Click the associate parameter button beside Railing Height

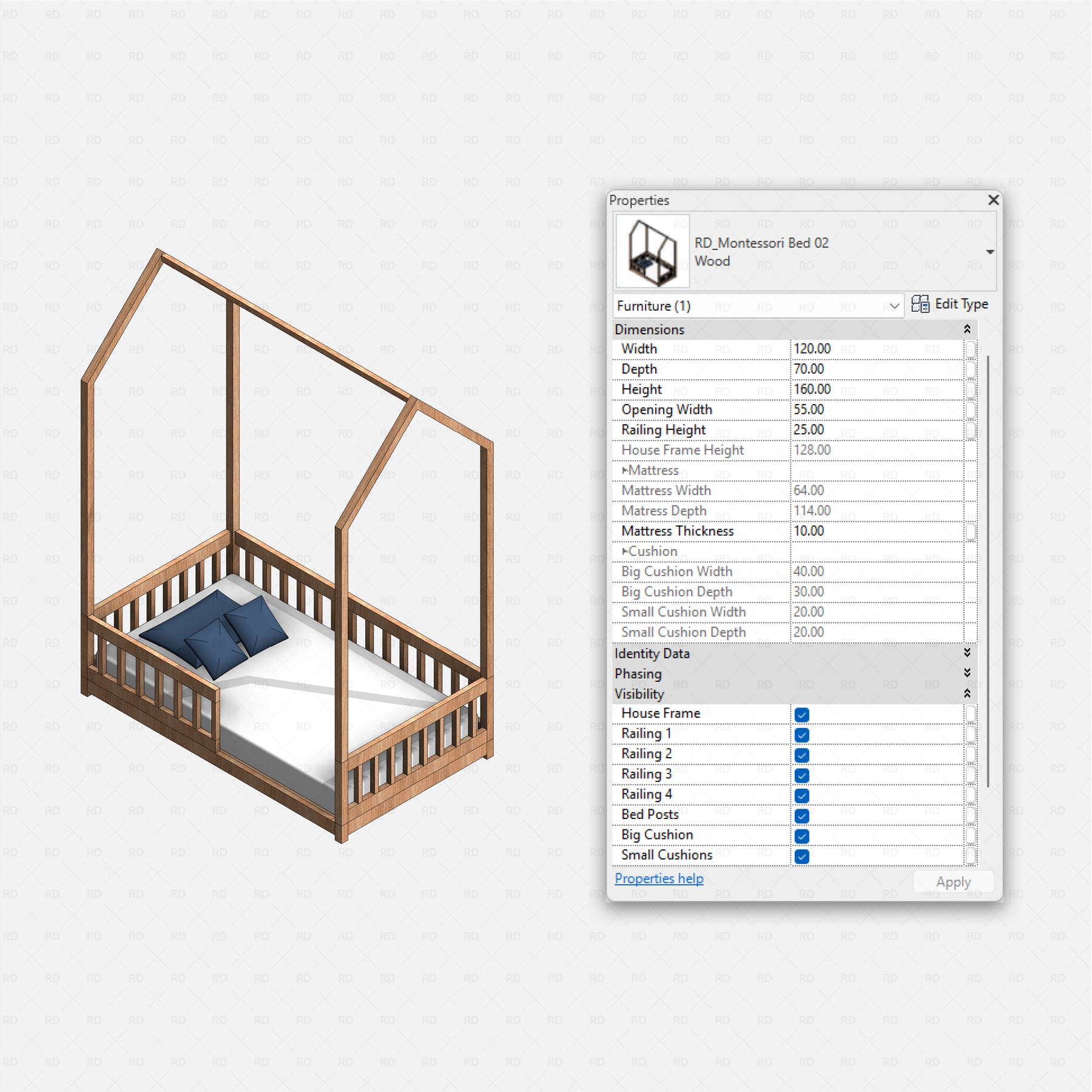pyautogui.click(x=971, y=430)
